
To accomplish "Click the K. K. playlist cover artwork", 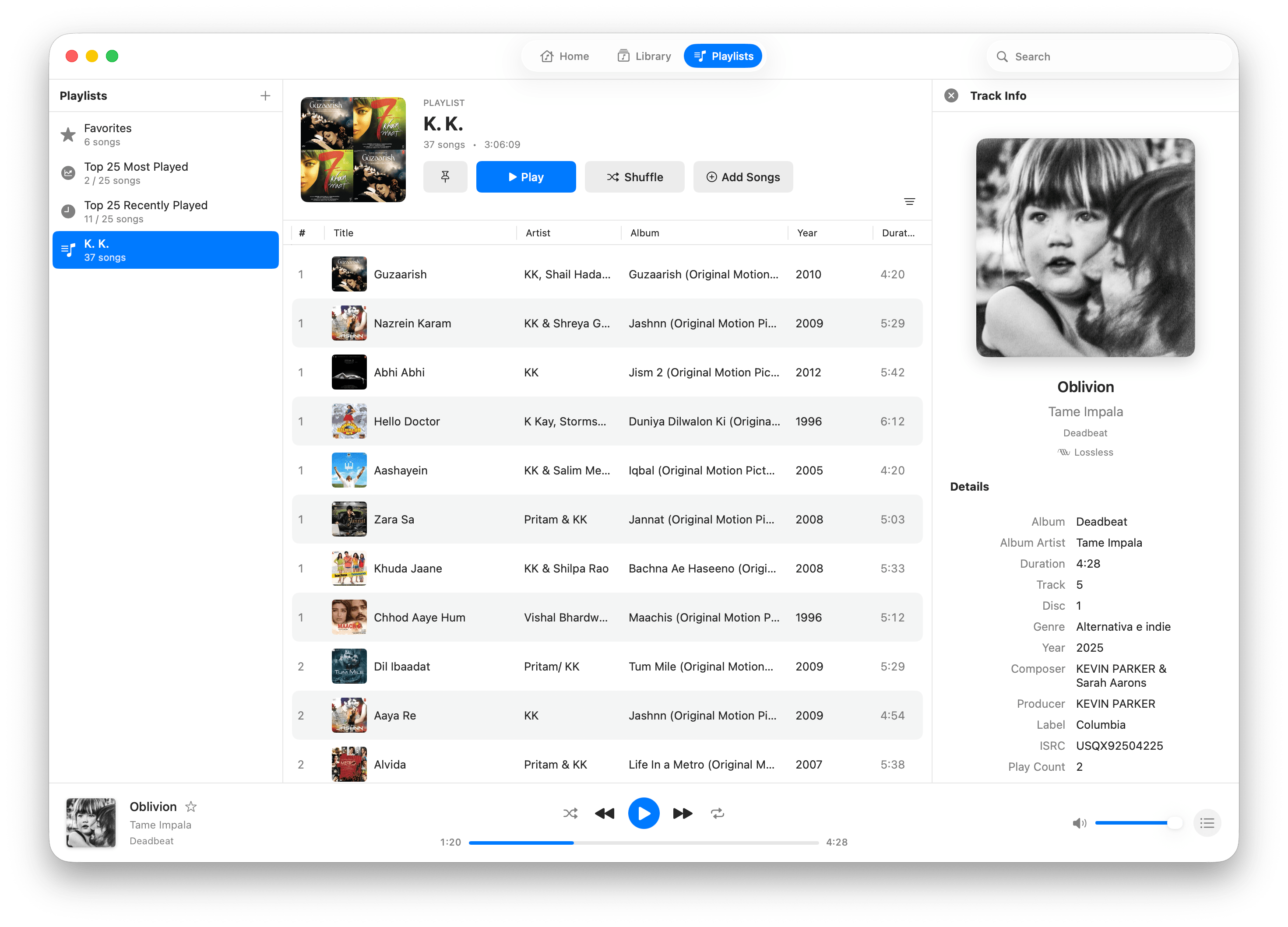I will [x=353, y=150].
